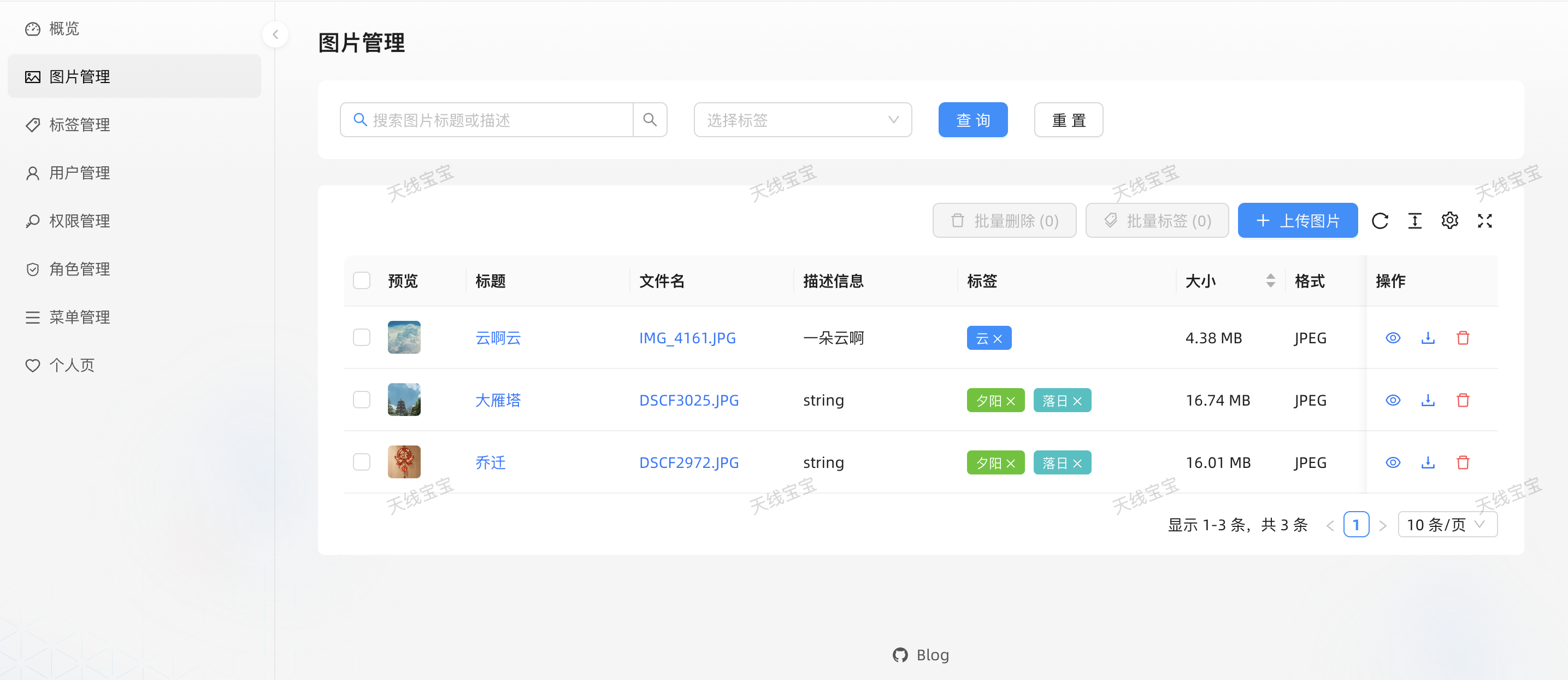Check the select-all header checkbox
Screen dimensions: 1568x680
pyautogui.click(x=362, y=280)
